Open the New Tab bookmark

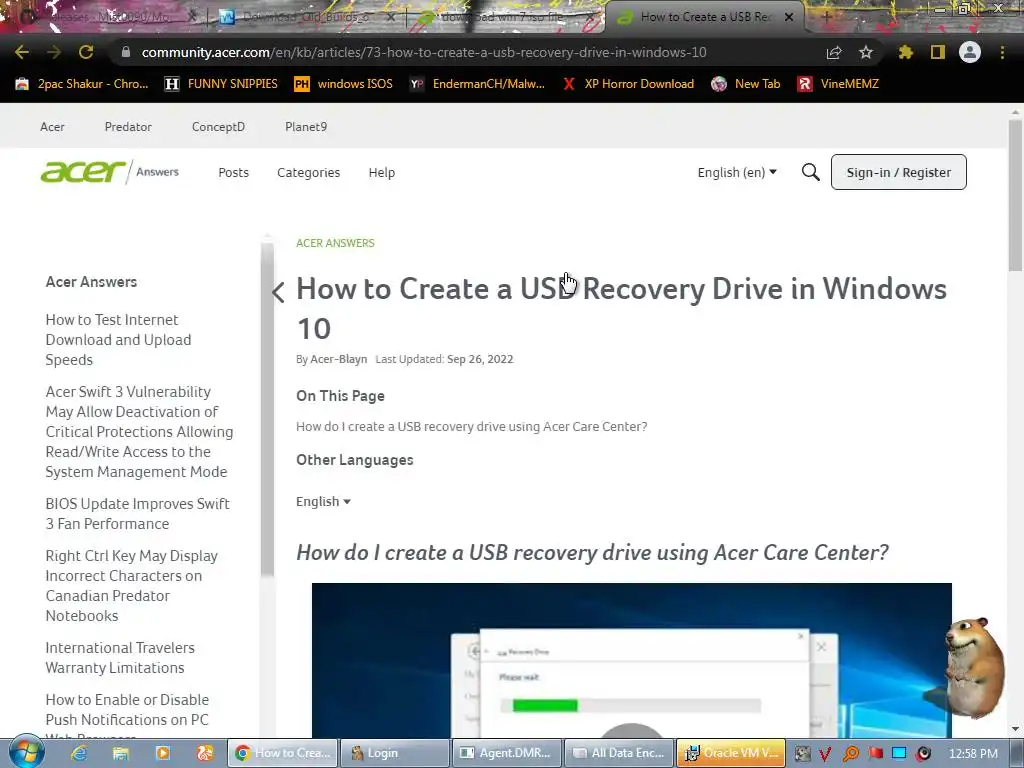pyautogui.click(x=745, y=84)
